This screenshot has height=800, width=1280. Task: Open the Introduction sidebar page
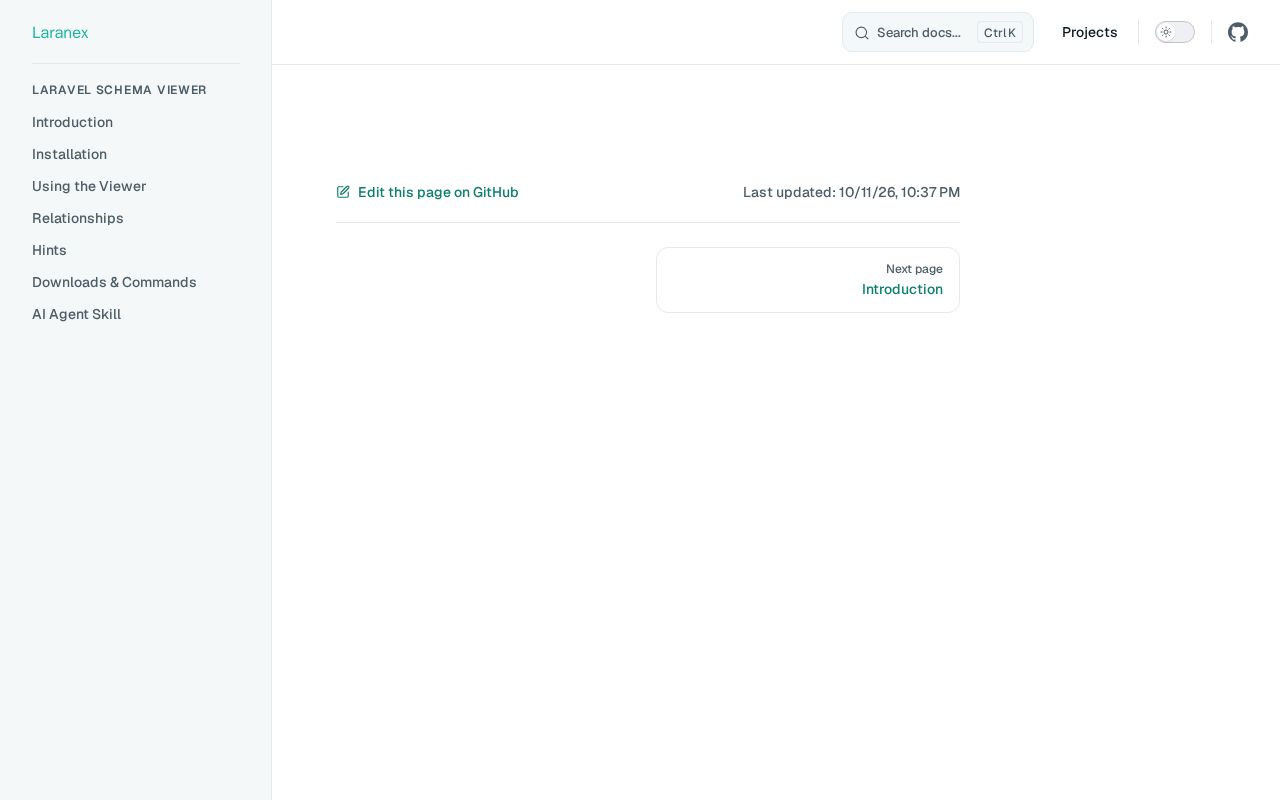[72, 122]
